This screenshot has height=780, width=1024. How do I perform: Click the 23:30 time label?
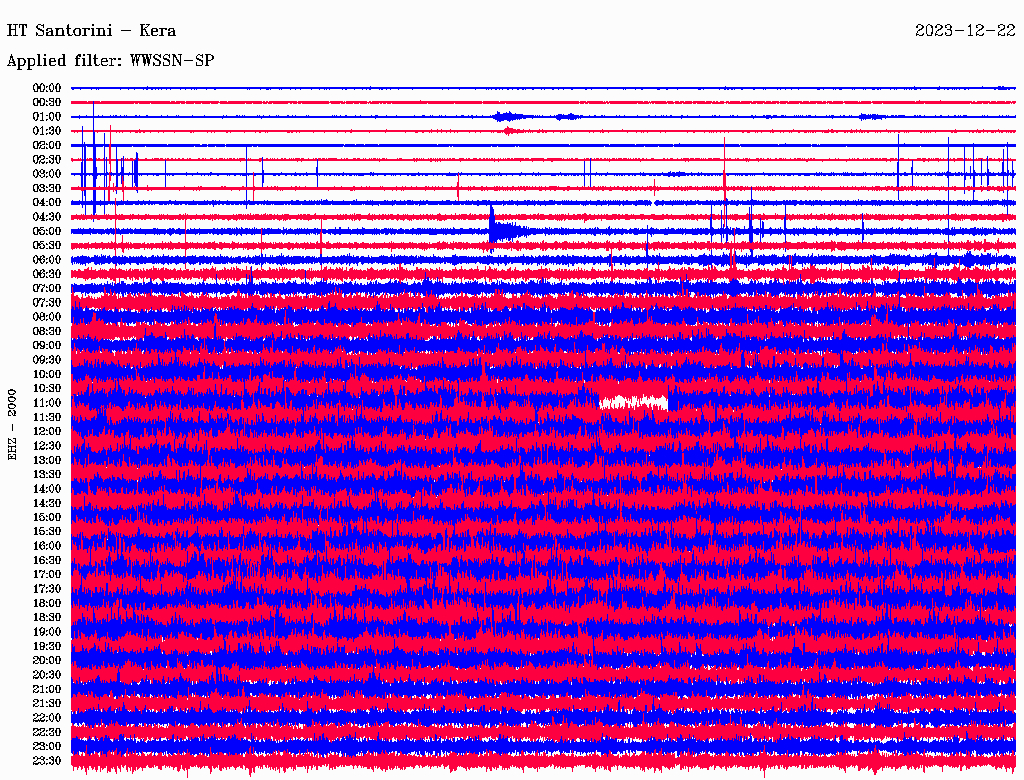click(47, 761)
